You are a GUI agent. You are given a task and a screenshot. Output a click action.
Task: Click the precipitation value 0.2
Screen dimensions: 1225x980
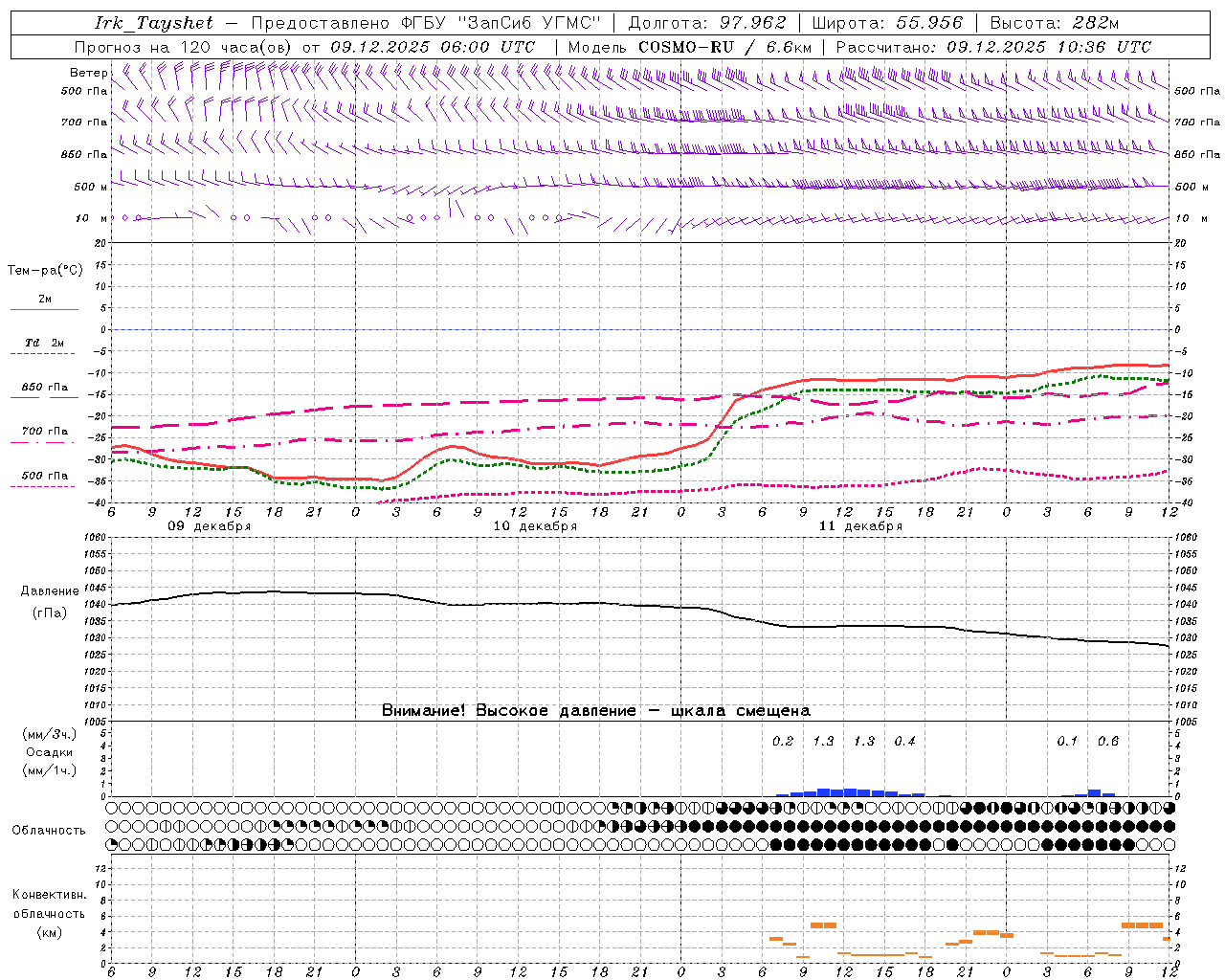coord(783,742)
